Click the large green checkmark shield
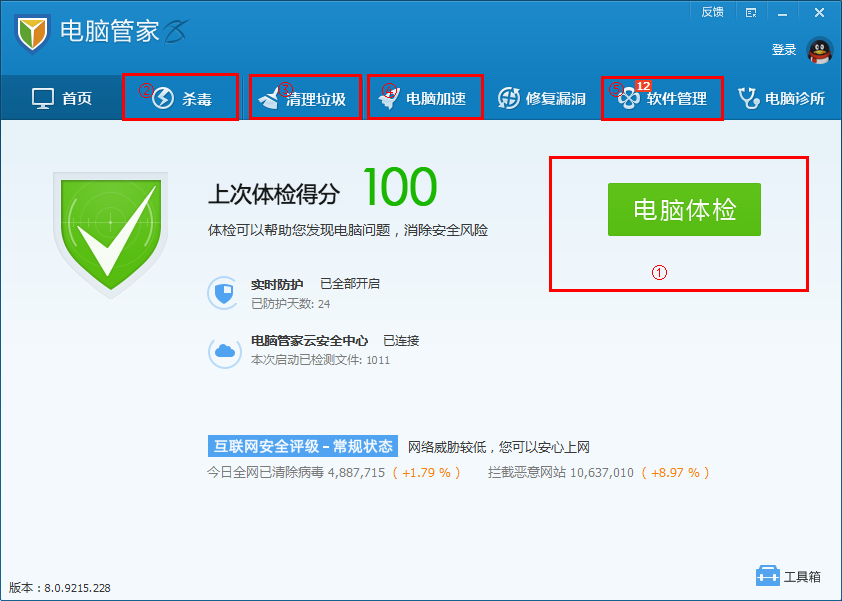This screenshot has width=842, height=601. click(x=111, y=235)
